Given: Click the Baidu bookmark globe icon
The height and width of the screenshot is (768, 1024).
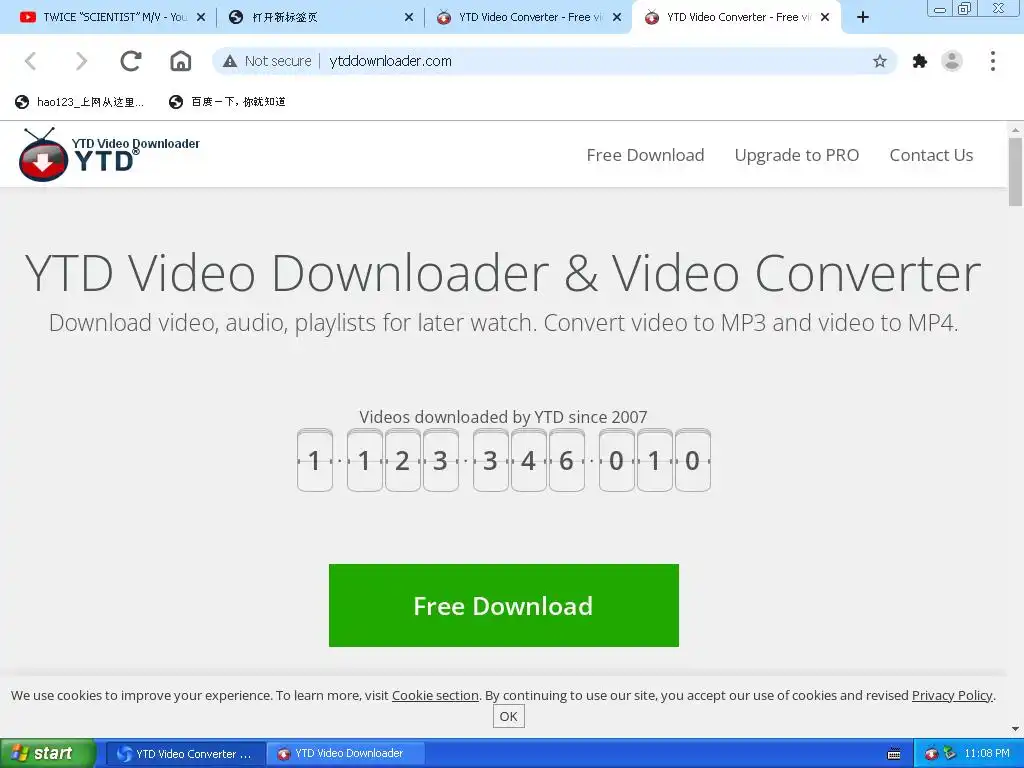Looking at the screenshot, I should click(x=176, y=102).
